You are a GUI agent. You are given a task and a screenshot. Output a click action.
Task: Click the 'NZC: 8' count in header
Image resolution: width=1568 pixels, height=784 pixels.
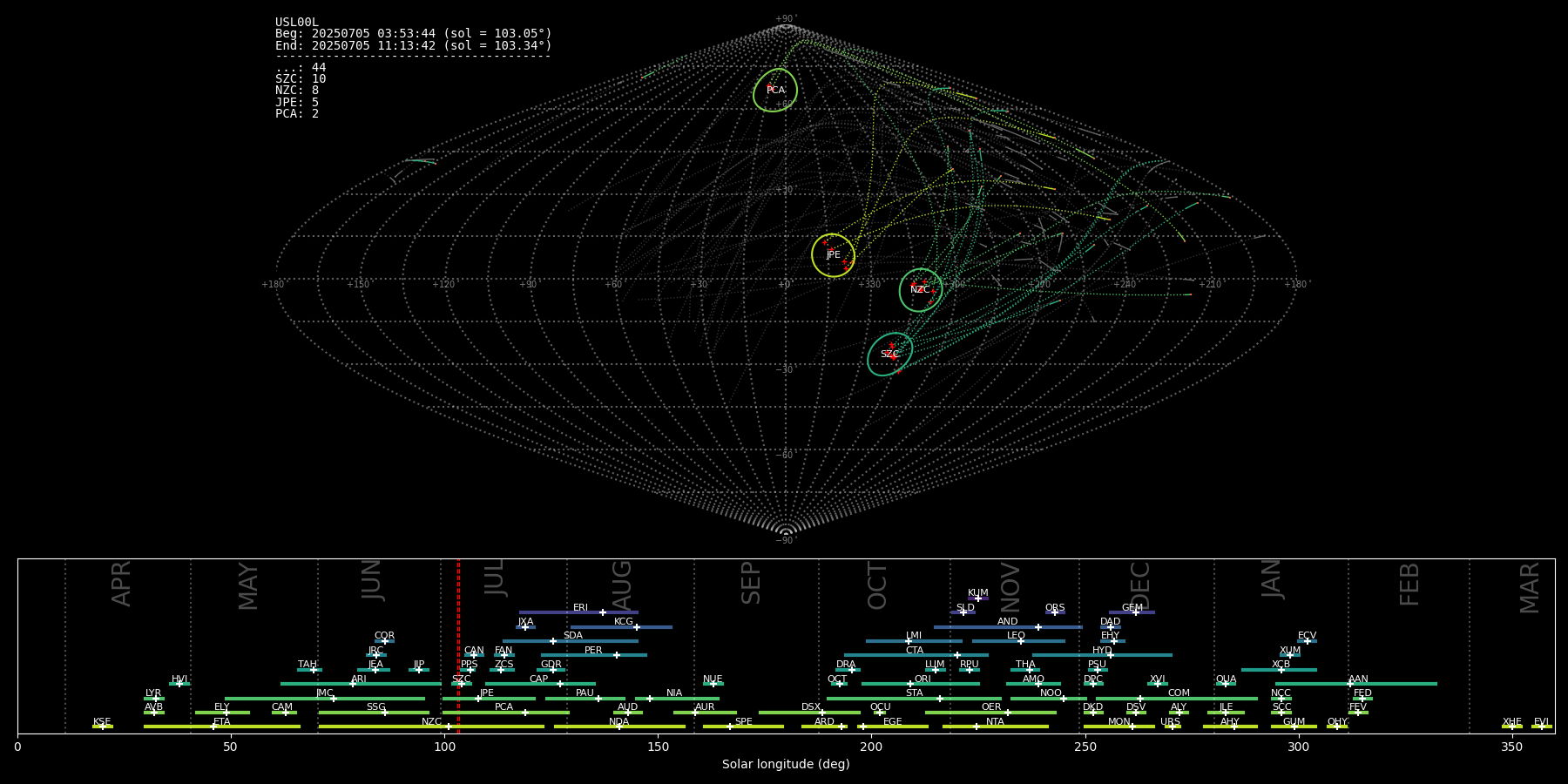[297, 91]
